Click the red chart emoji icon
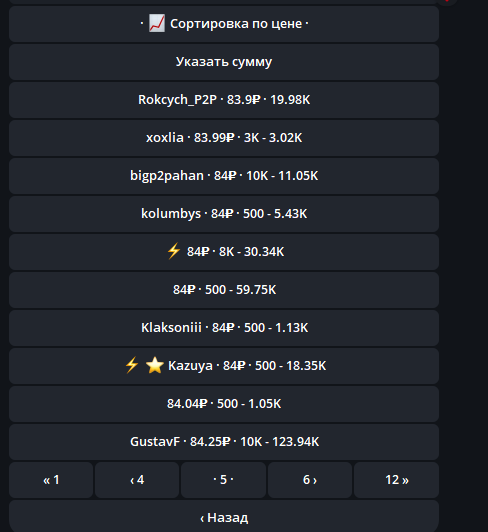The image size is (488, 532). pyautogui.click(x=157, y=23)
